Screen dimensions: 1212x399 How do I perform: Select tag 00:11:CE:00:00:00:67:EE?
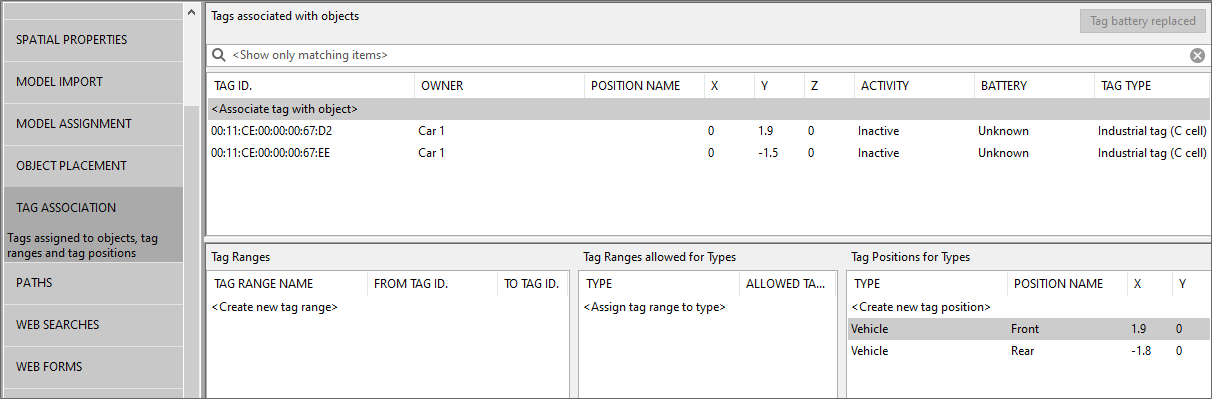pyautogui.click(x=272, y=153)
